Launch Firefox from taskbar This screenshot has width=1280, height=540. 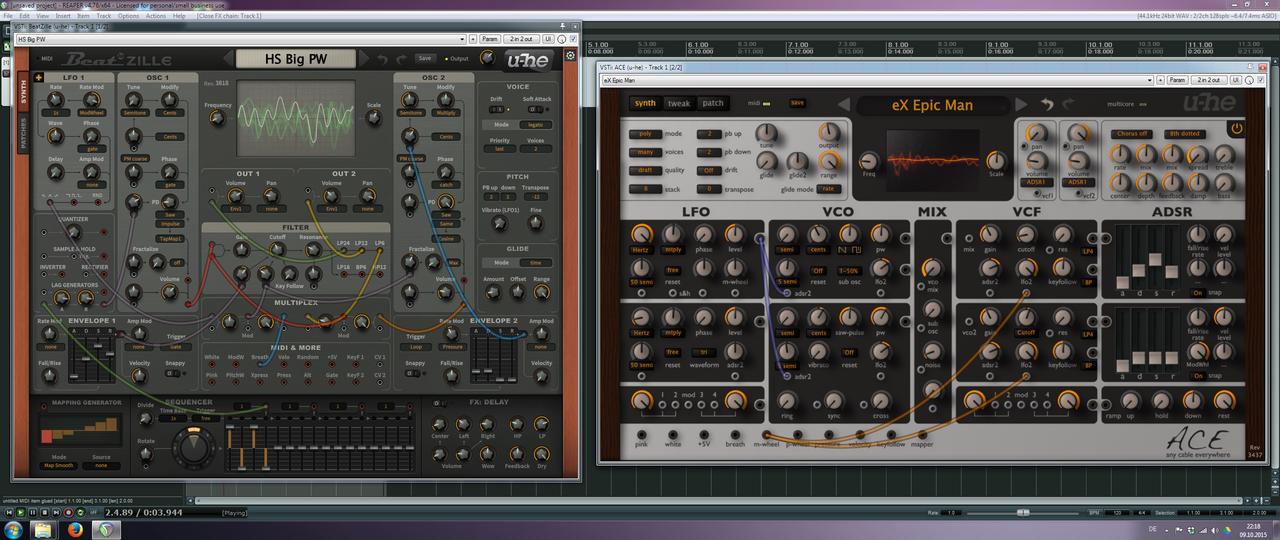click(76, 529)
